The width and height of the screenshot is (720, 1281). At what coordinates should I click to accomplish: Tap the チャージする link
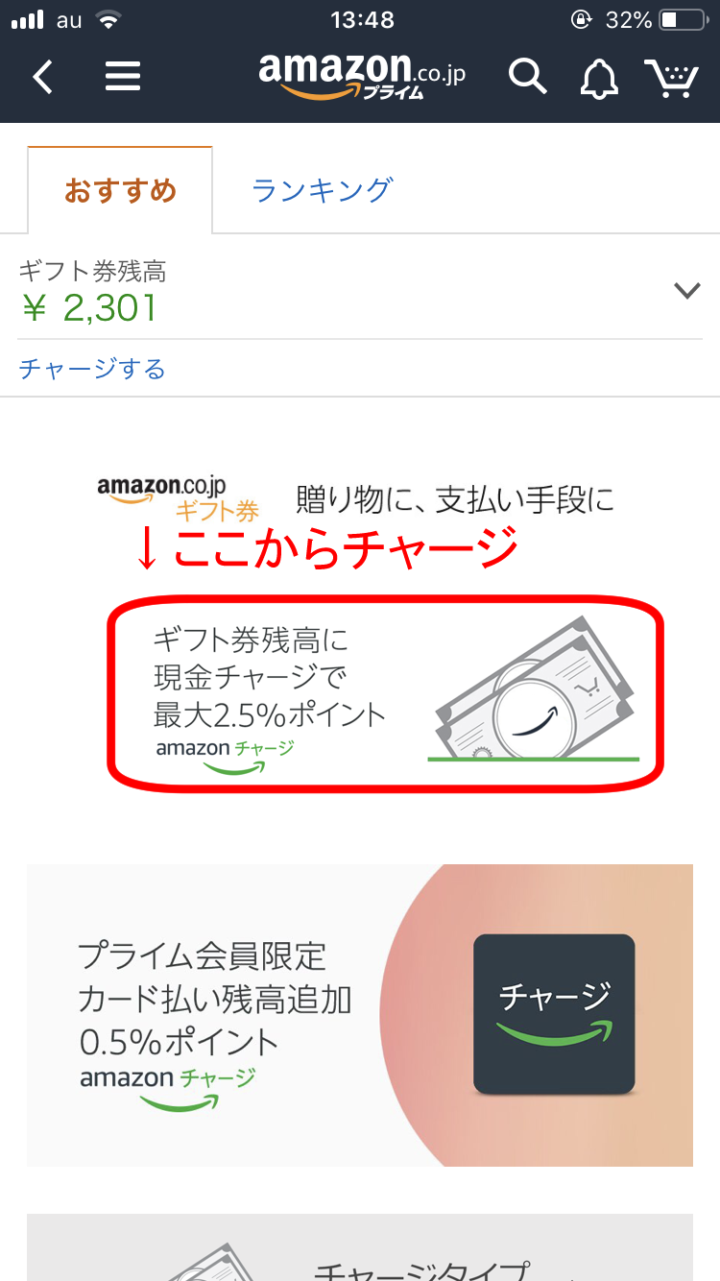pos(92,369)
